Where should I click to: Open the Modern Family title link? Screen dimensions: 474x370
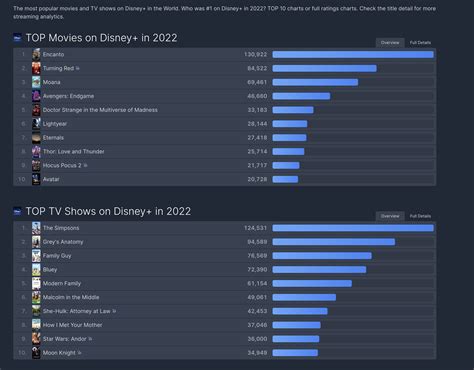(62, 284)
